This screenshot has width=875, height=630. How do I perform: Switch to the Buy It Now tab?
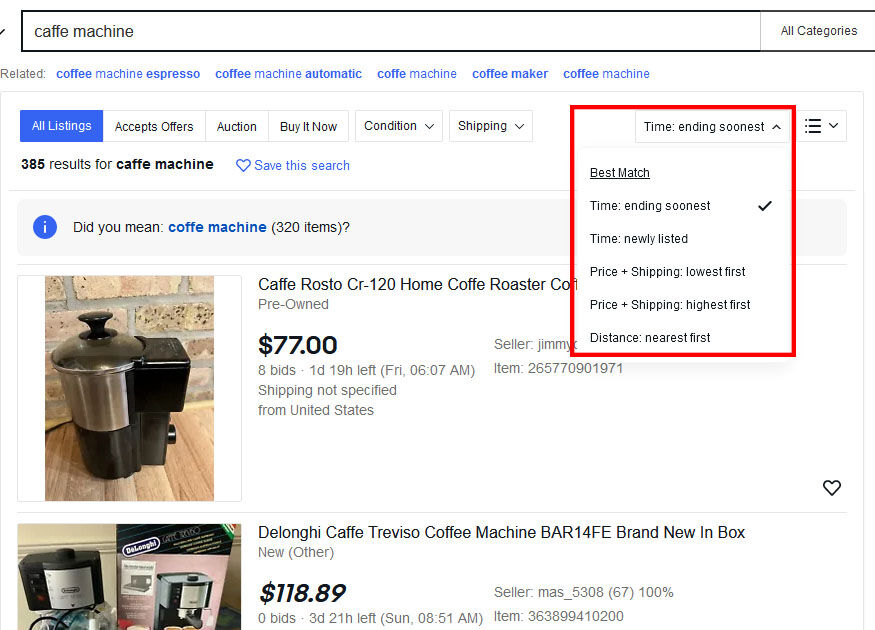click(309, 127)
